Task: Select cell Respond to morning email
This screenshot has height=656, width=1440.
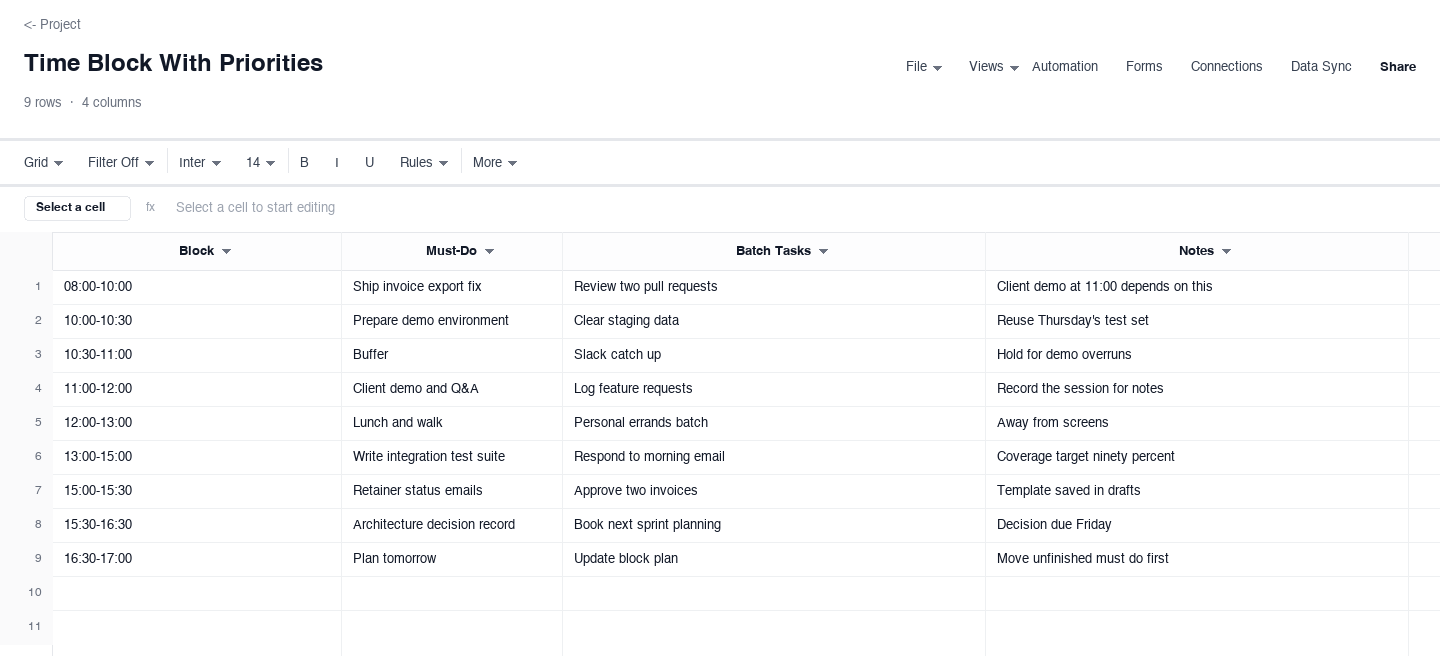Action: click(774, 457)
